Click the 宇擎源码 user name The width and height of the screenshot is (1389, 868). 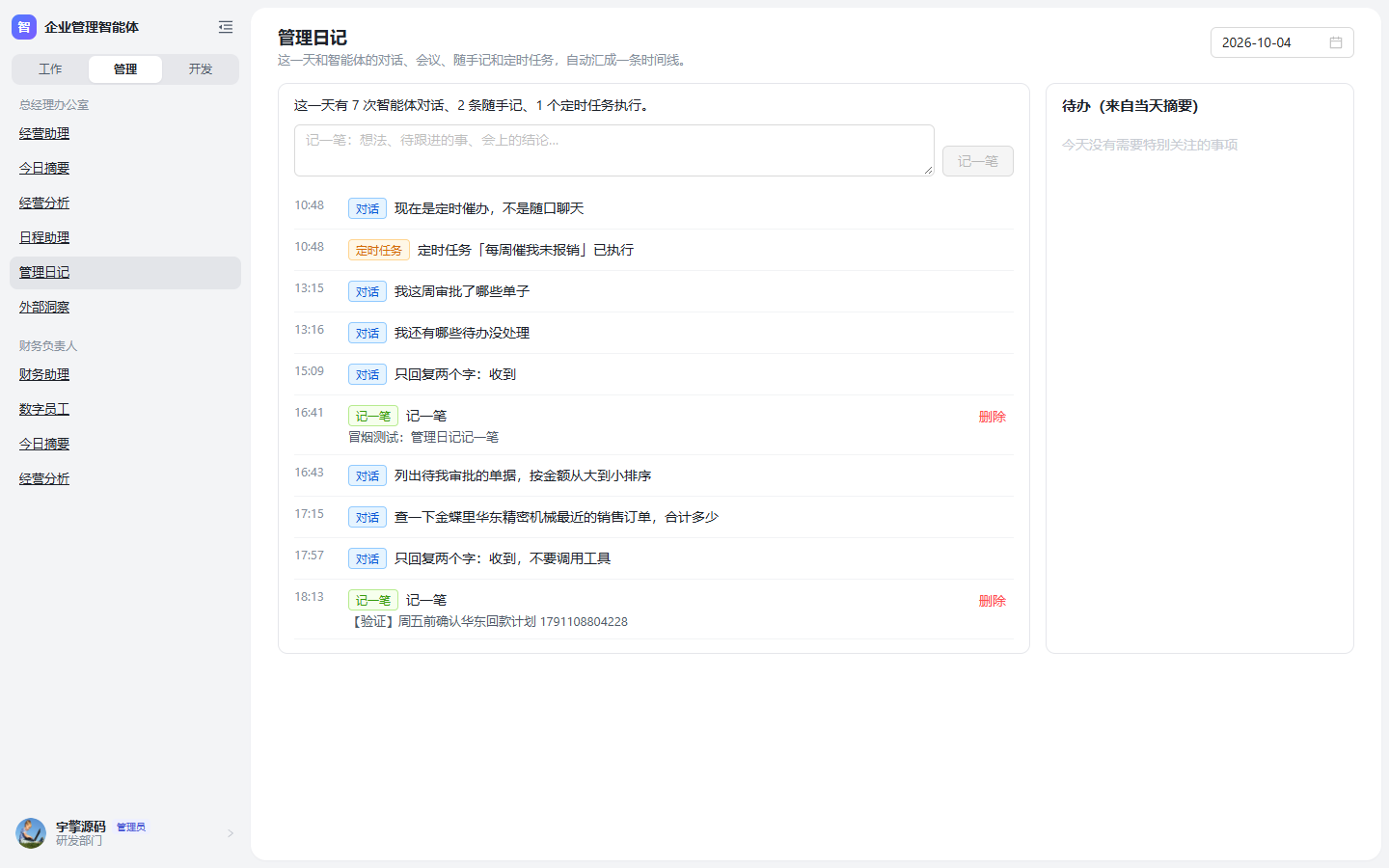point(81,827)
